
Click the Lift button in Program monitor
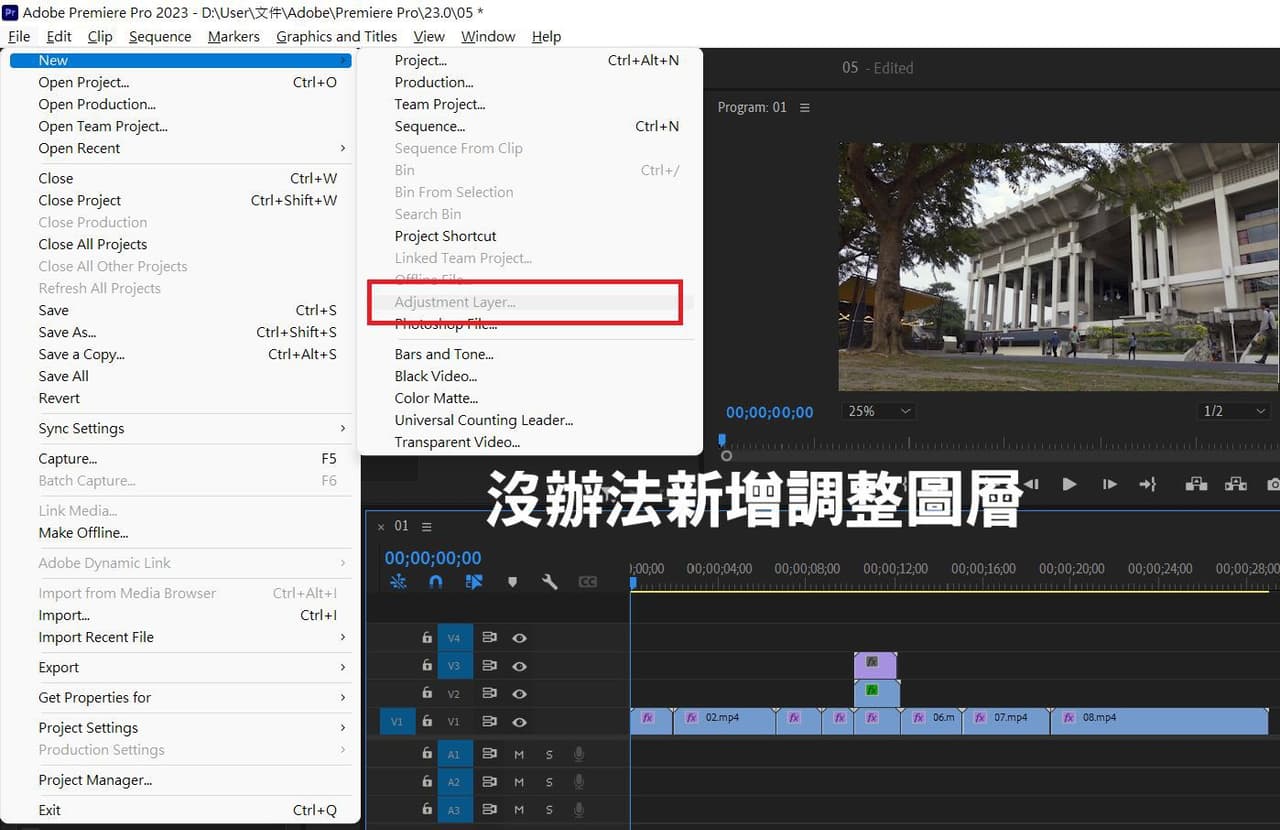[x=1196, y=484]
